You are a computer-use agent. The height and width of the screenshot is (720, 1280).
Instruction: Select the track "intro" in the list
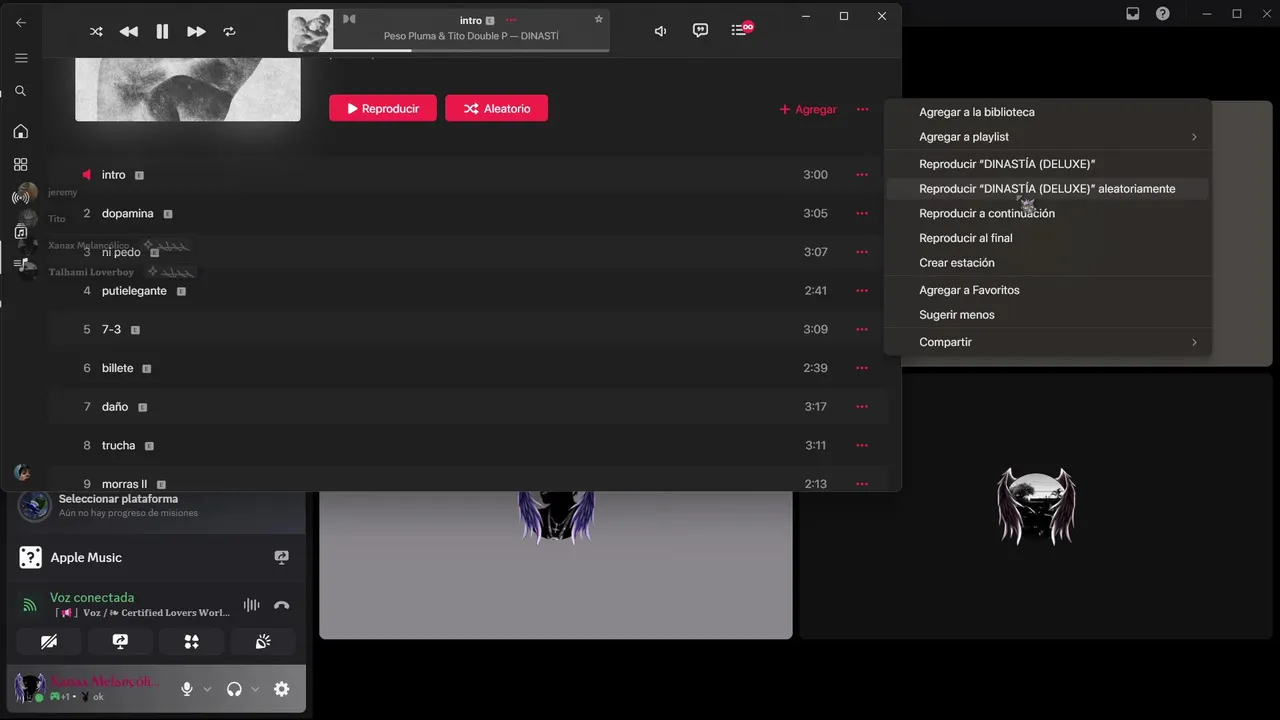(x=468, y=175)
